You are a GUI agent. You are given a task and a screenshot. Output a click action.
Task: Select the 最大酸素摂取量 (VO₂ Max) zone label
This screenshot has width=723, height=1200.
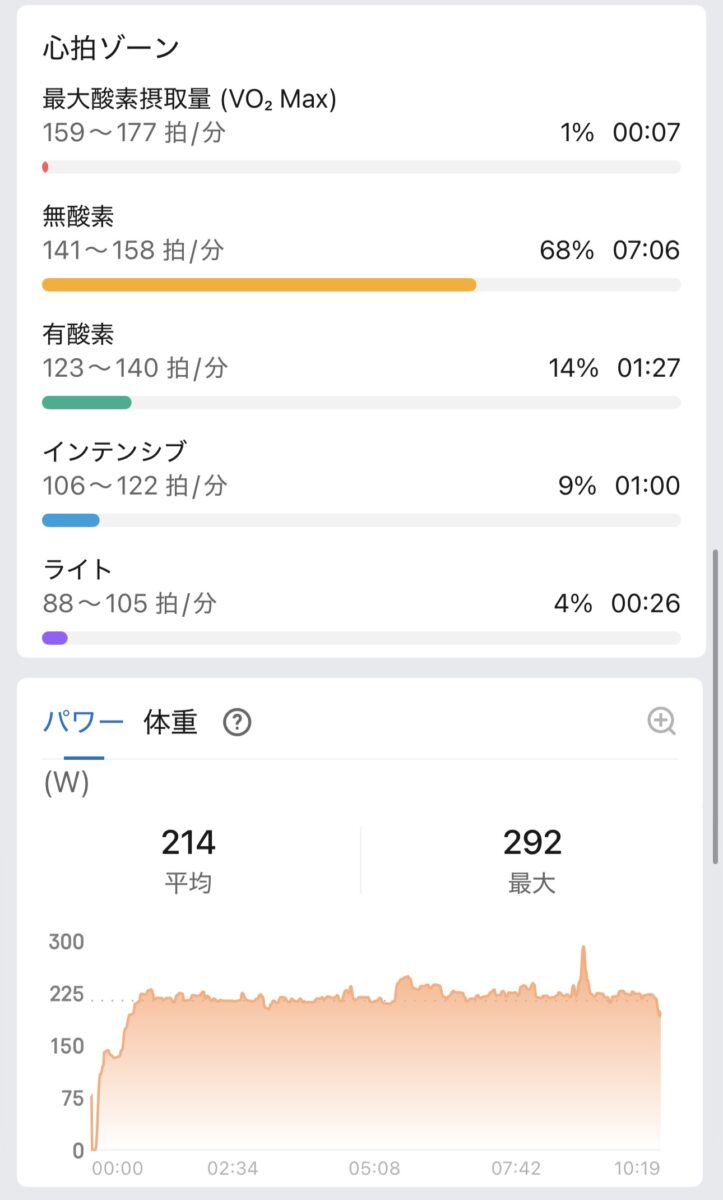189,99
